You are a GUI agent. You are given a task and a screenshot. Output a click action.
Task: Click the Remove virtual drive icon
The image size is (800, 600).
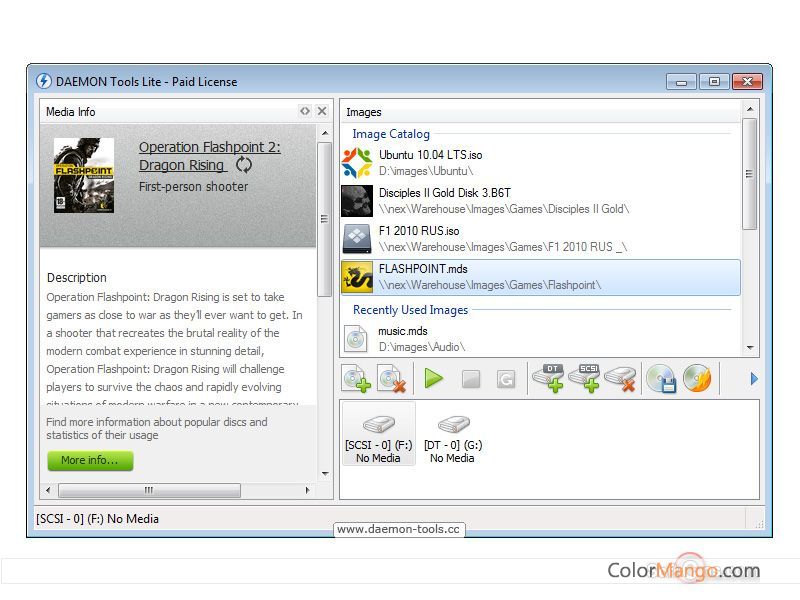(620, 379)
